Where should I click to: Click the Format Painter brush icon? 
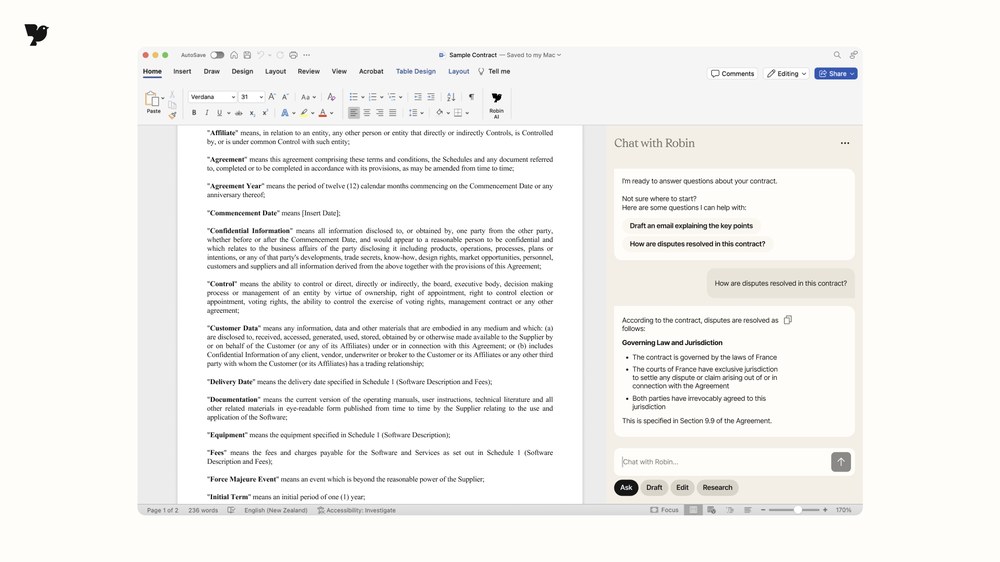pyautogui.click(x=172, y=115)
